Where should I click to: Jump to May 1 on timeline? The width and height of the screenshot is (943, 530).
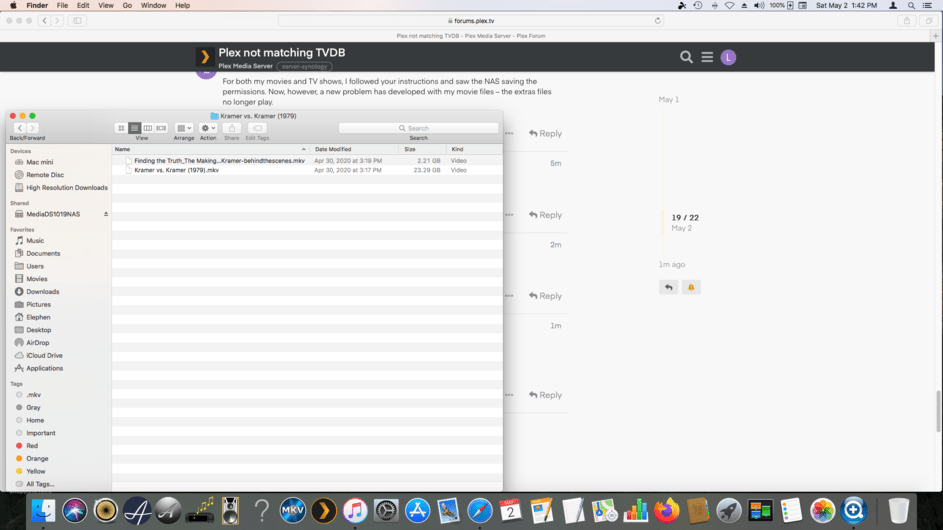click(669, 99)
